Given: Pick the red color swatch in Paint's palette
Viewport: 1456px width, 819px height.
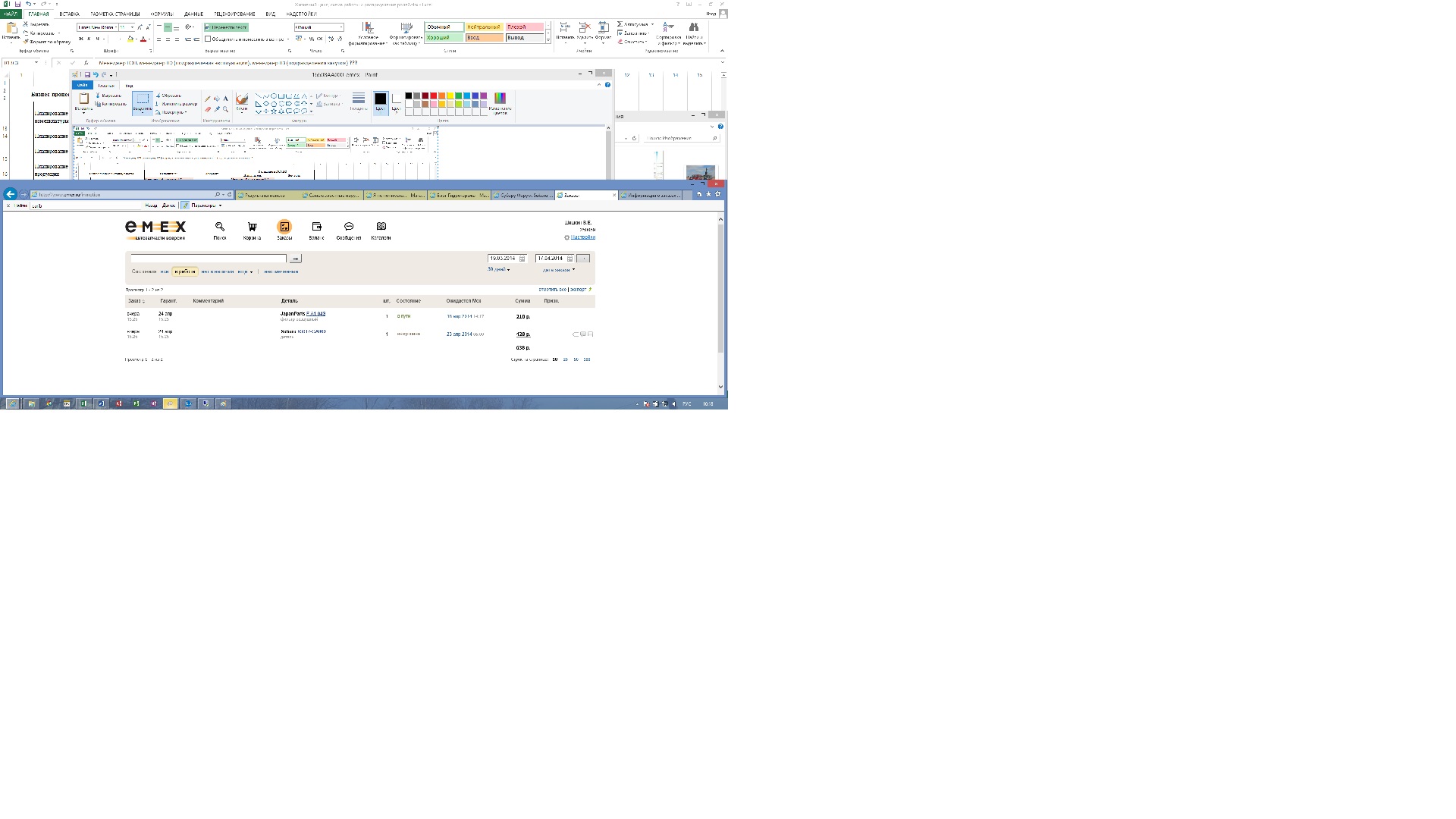Looking at the screenshot, I should click(434, 96).
